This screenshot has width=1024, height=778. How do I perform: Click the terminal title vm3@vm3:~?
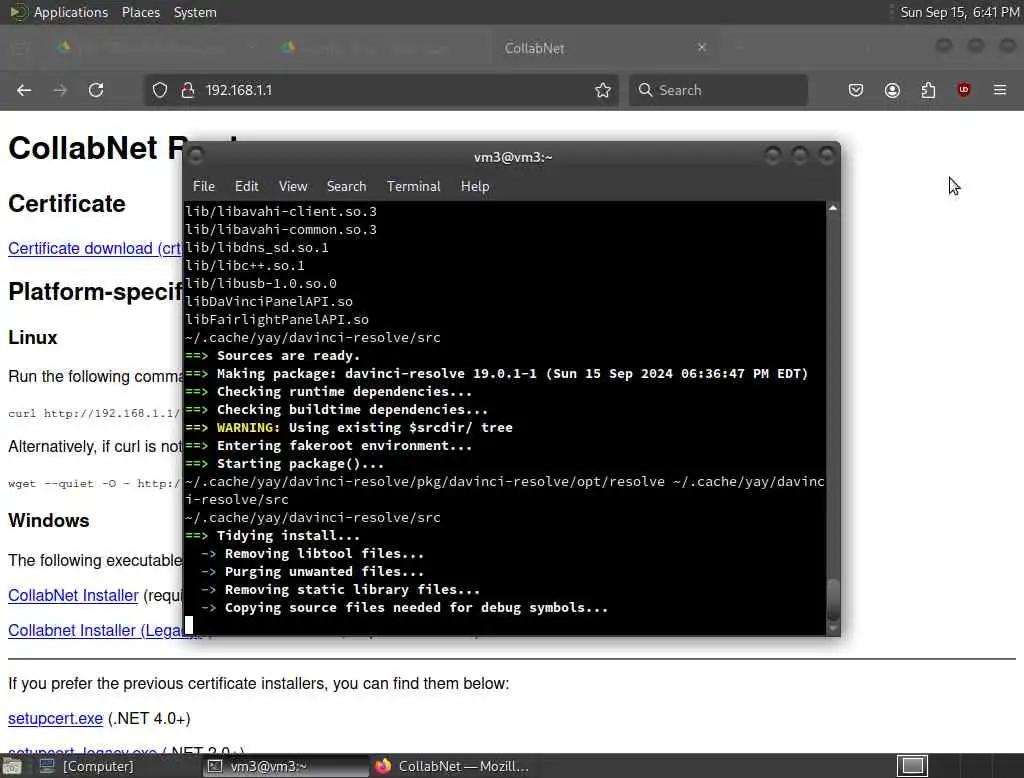coord(513,157)
